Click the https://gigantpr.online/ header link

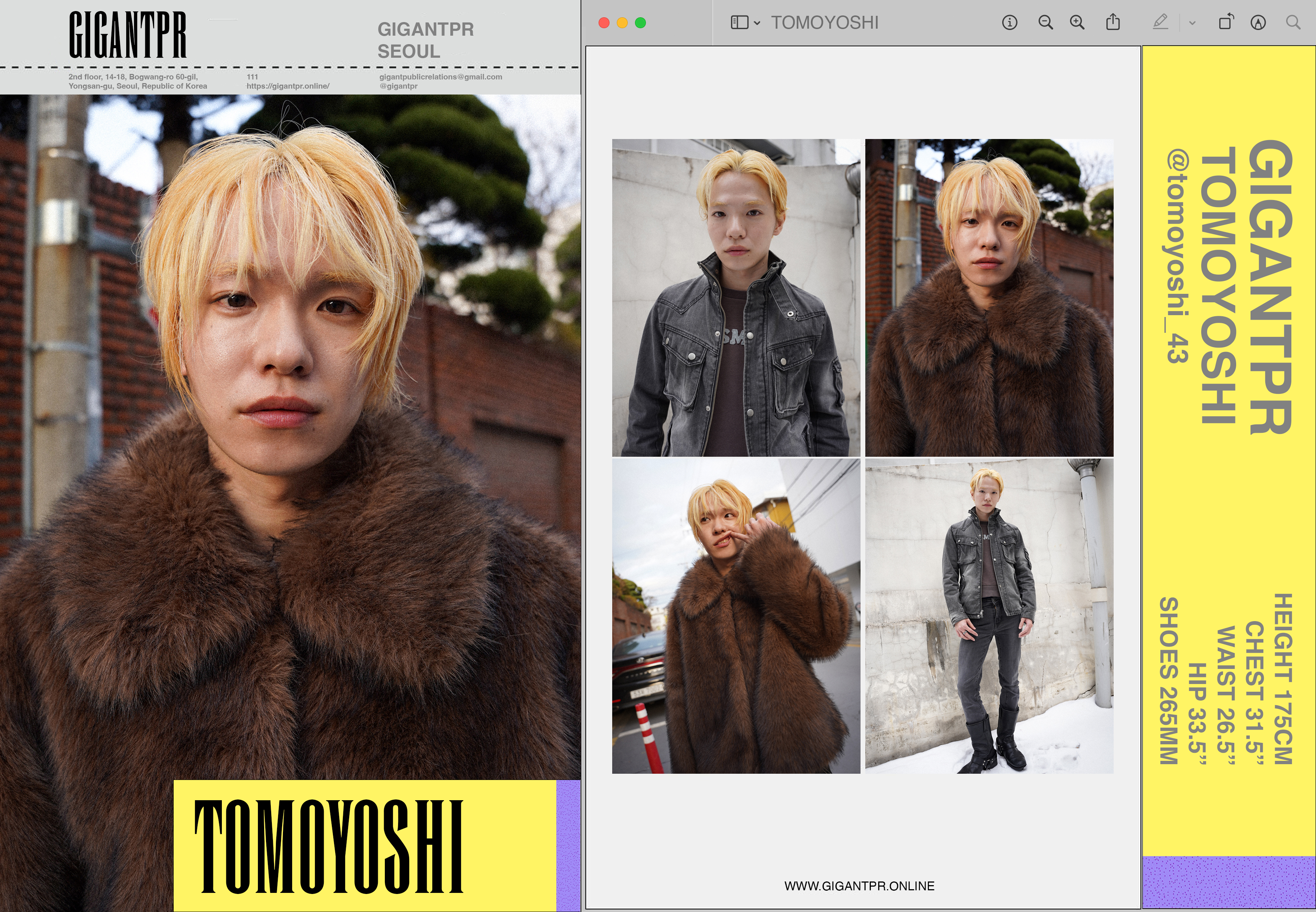(x=288, y=86)
